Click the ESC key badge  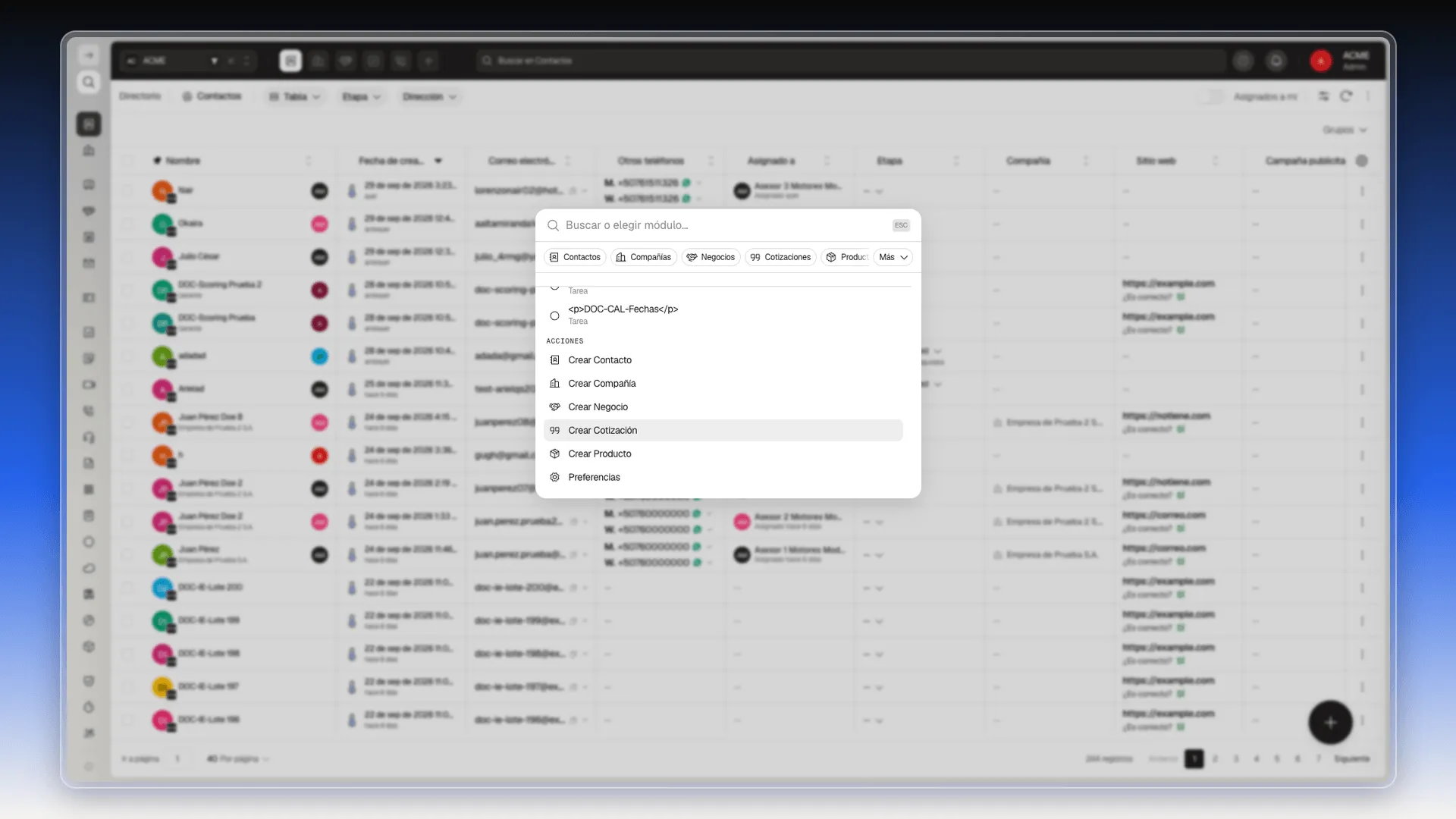tap(901, 225)
